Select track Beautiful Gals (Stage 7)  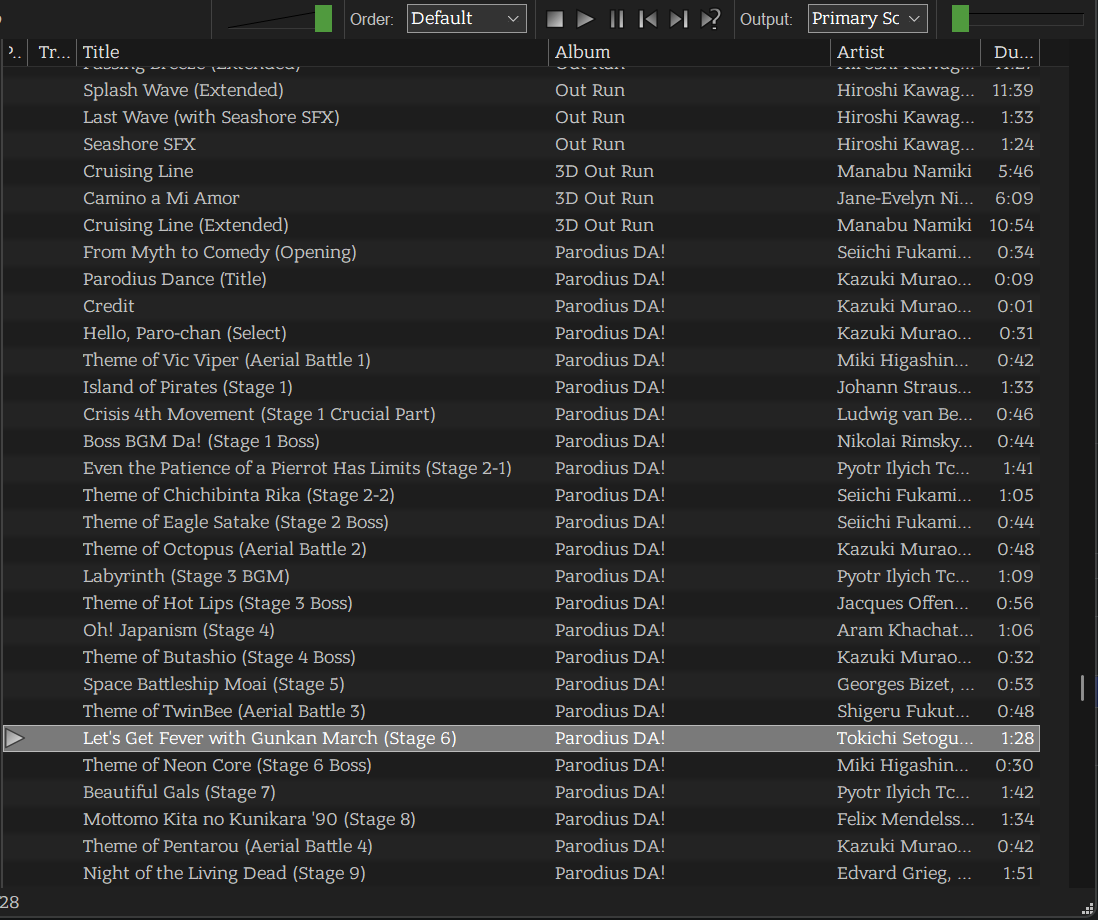pos(179,793)
